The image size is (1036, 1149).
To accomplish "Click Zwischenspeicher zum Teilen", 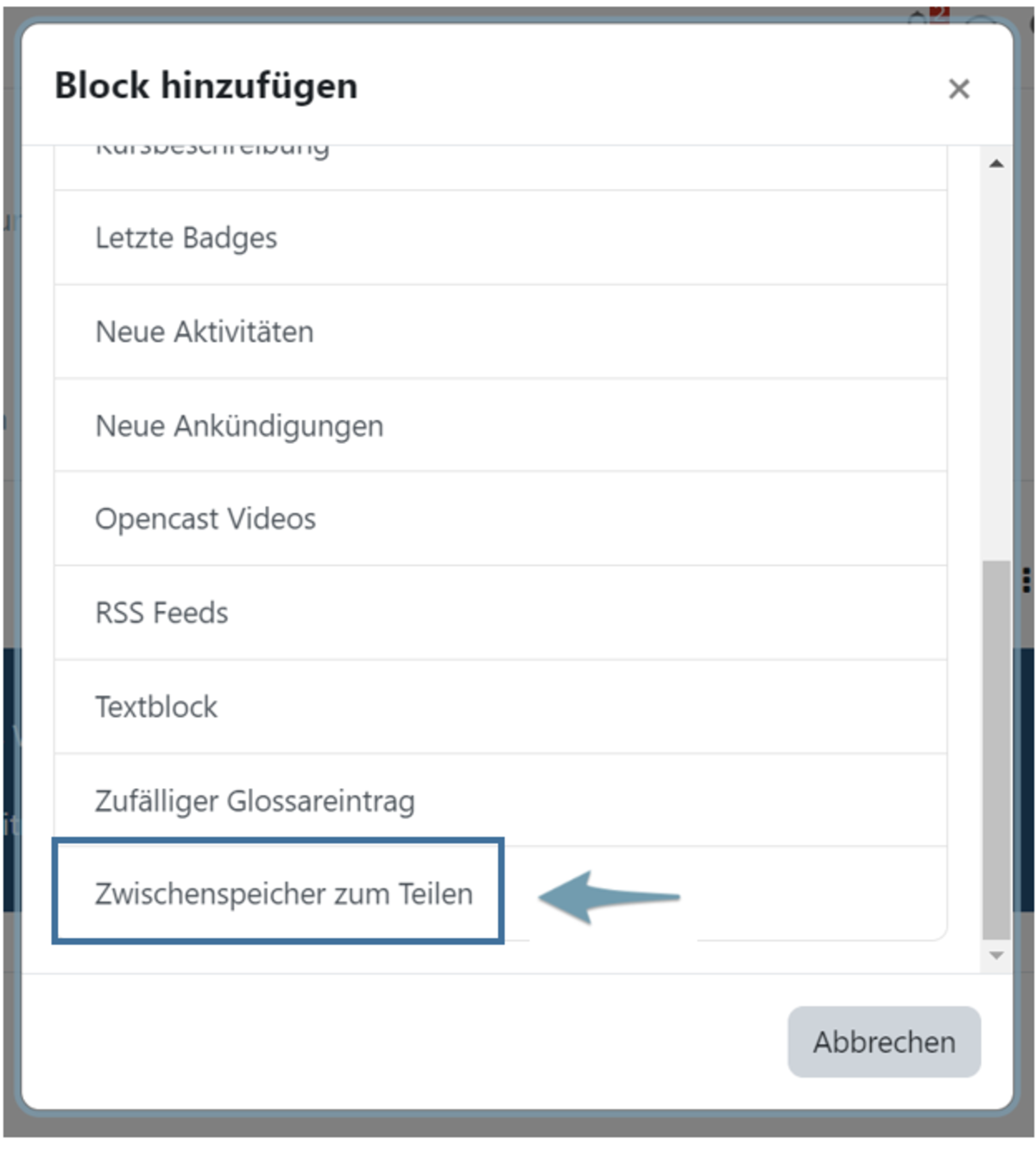I will coord(283,894).
